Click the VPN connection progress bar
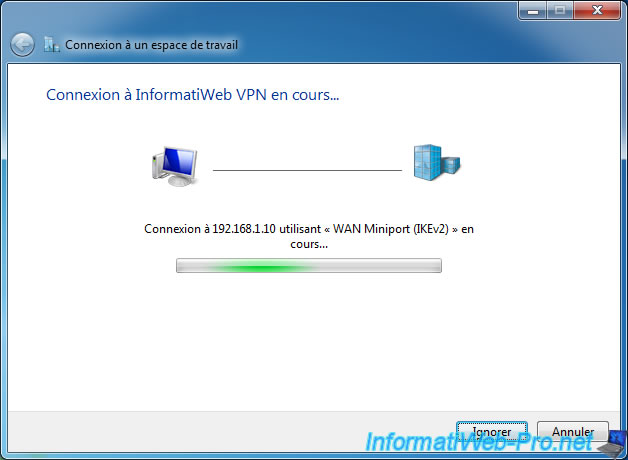 coord(309,265)
